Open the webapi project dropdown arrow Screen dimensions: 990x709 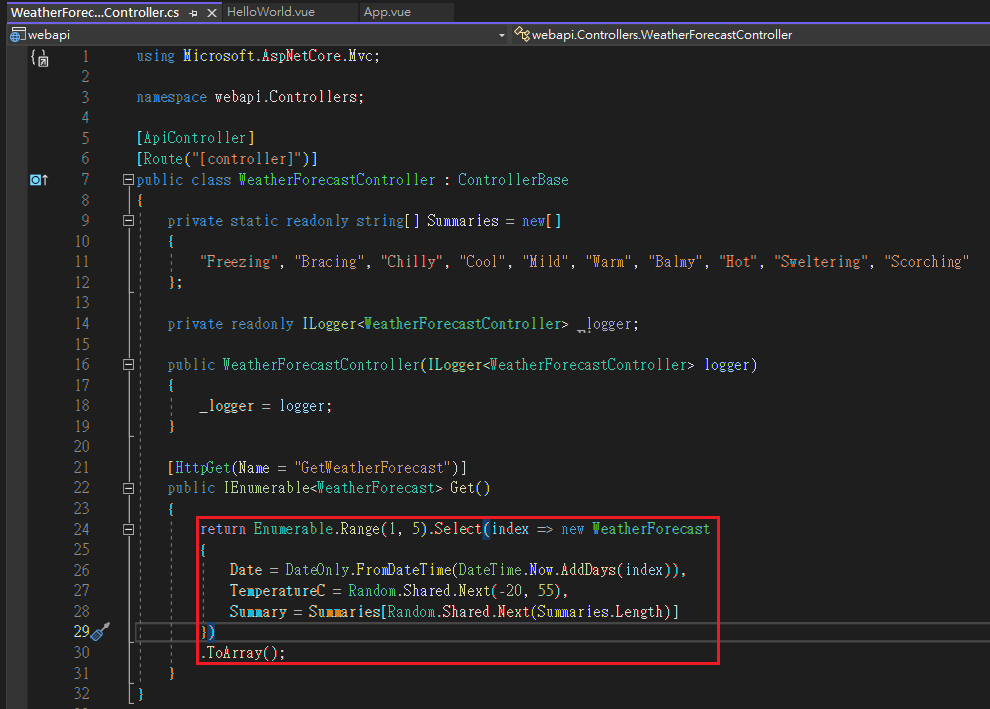(502, 35)
